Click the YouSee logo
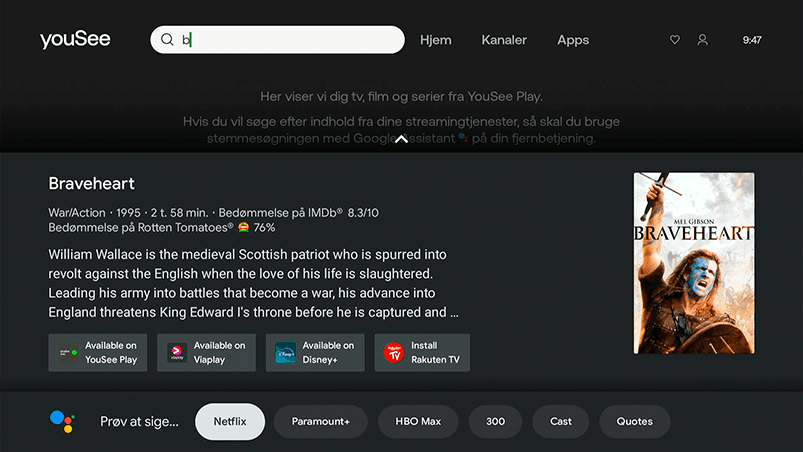The height and width of the screenshot is (452, 803). coord(75,39)
